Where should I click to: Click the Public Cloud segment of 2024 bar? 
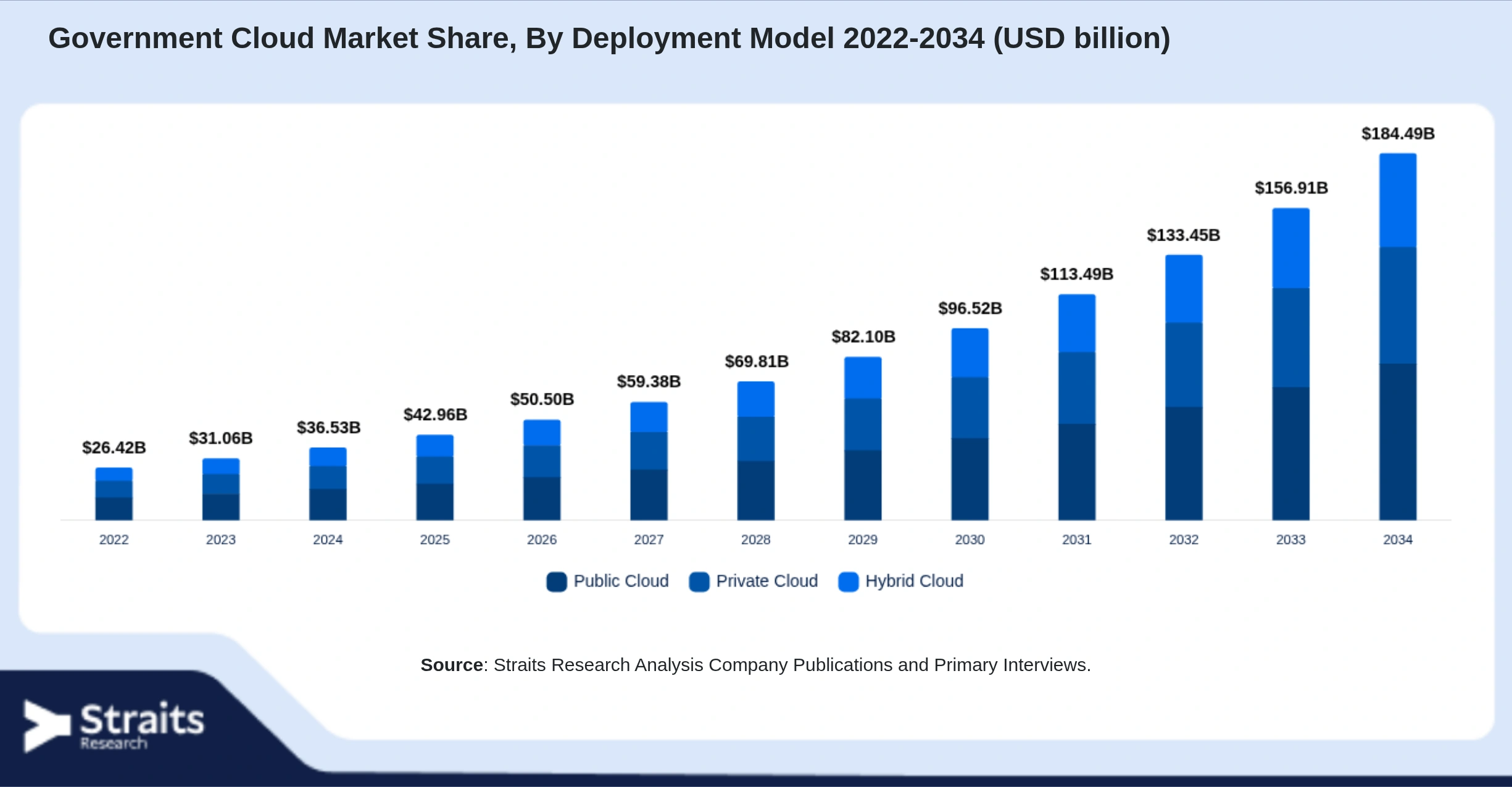coord(328,505)
